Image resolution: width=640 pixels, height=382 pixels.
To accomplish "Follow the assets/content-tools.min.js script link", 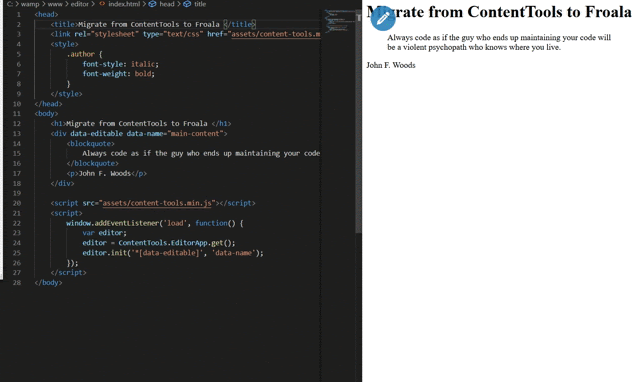I will 157,203.
